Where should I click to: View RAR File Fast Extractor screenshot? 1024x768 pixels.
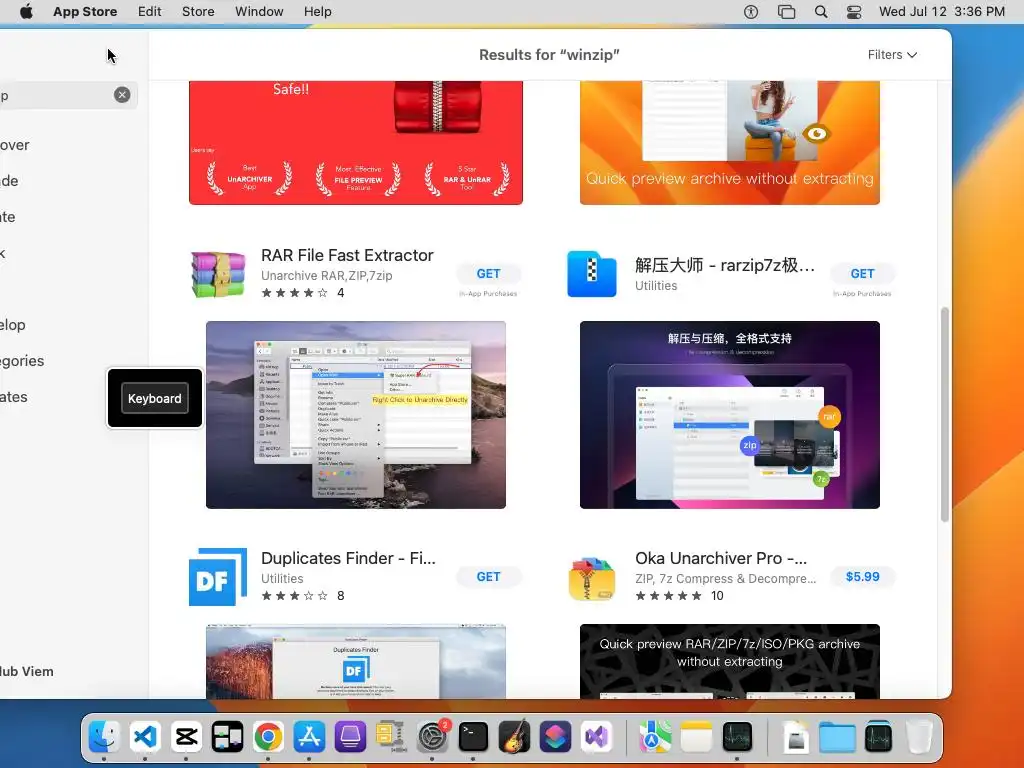[x=356, y=415]
